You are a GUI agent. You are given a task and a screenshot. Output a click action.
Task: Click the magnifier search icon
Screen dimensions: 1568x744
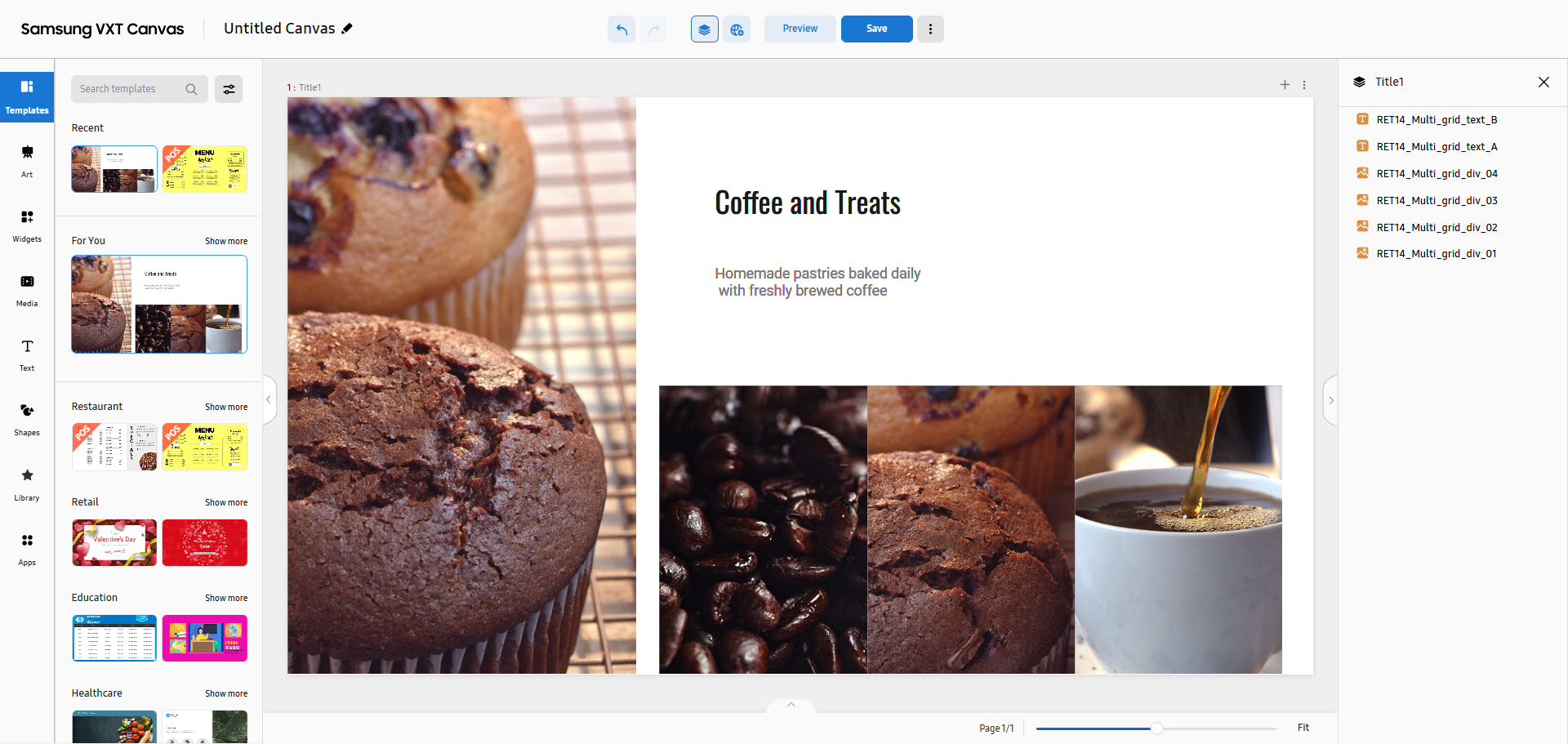click(191, 89)
